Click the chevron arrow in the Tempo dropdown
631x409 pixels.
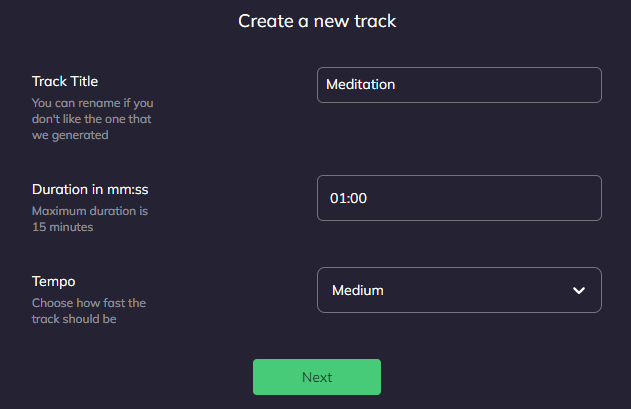click(x=578, y=291)
